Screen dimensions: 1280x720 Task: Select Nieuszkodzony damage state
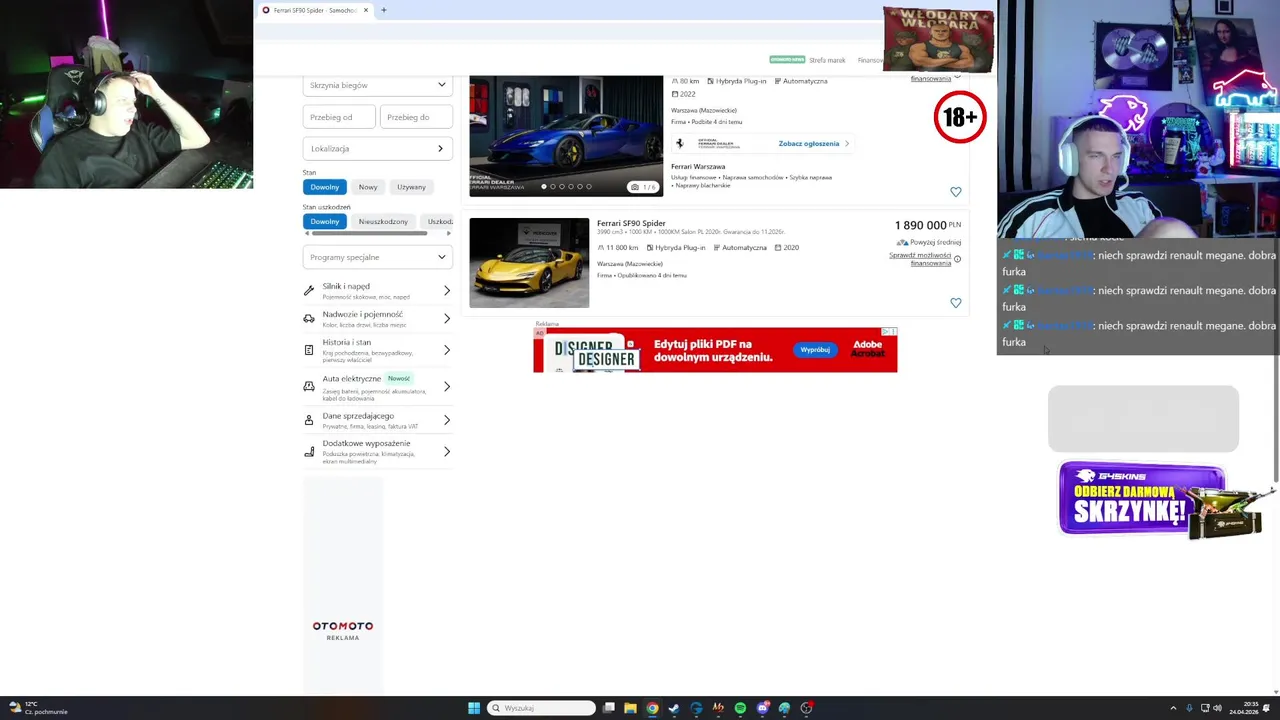coord(383,221)
